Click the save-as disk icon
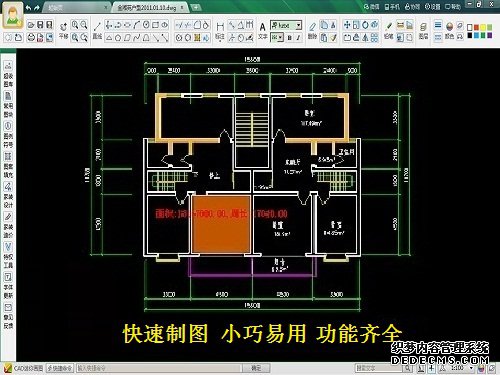This screenshot has height=375, width=500. pos(49,25)
